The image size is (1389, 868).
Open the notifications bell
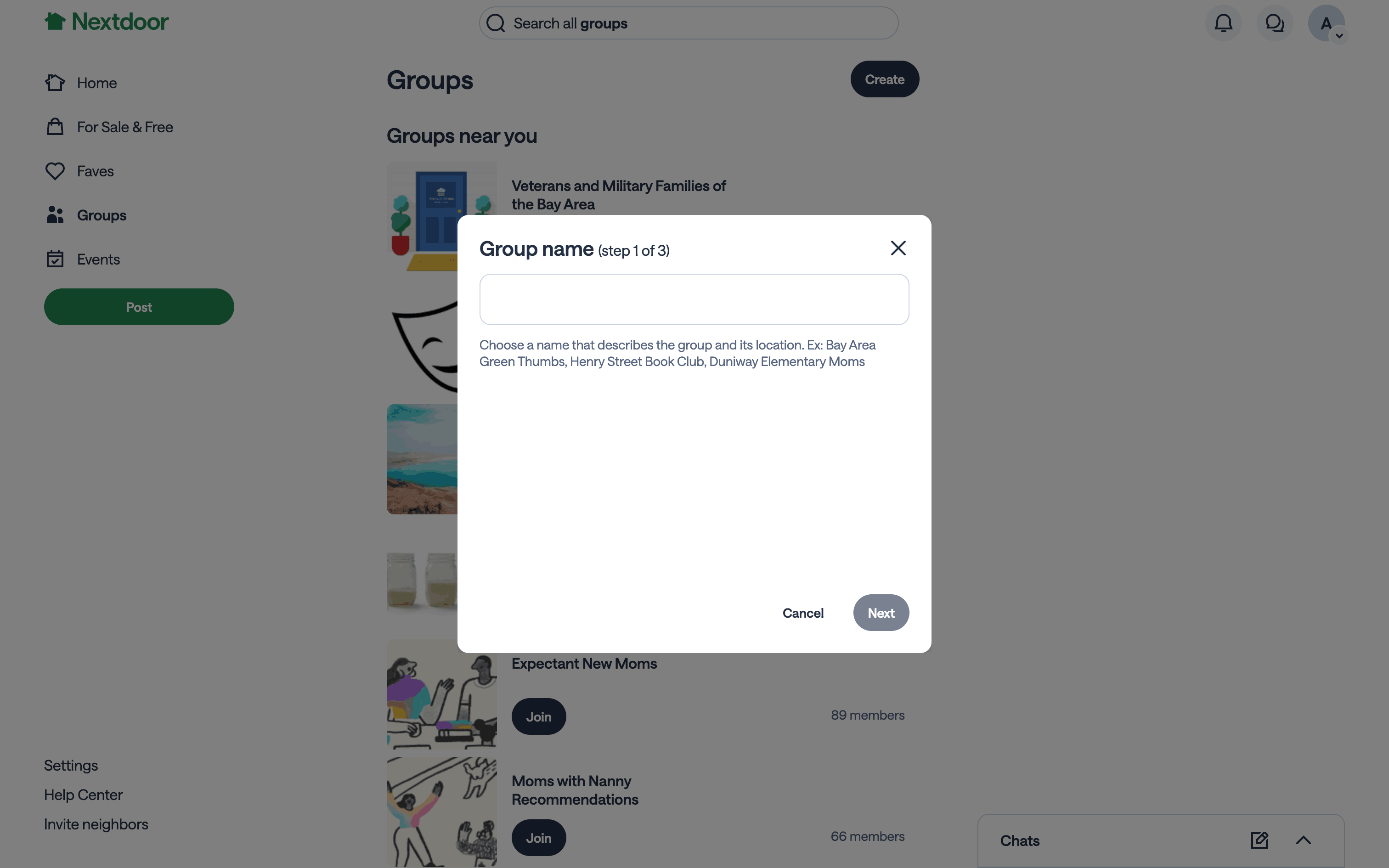(x=1223, y=23)
